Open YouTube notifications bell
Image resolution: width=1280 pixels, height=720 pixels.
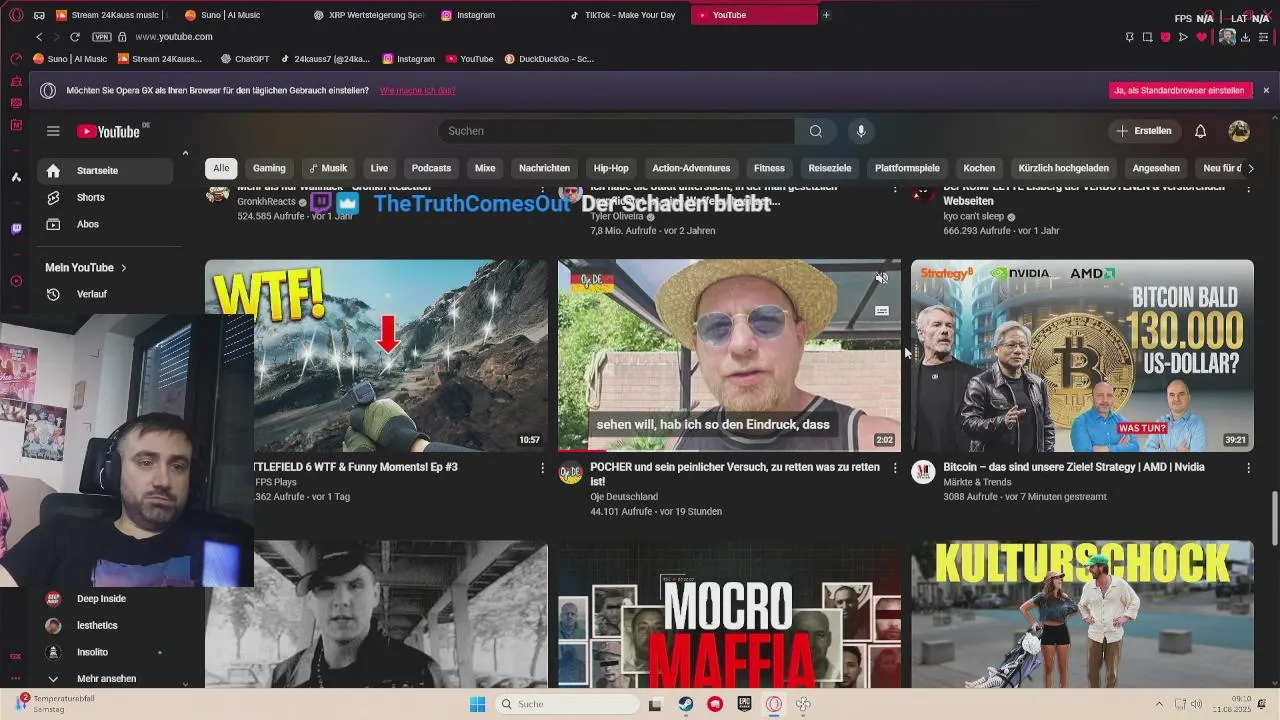tap(1200, 131)
